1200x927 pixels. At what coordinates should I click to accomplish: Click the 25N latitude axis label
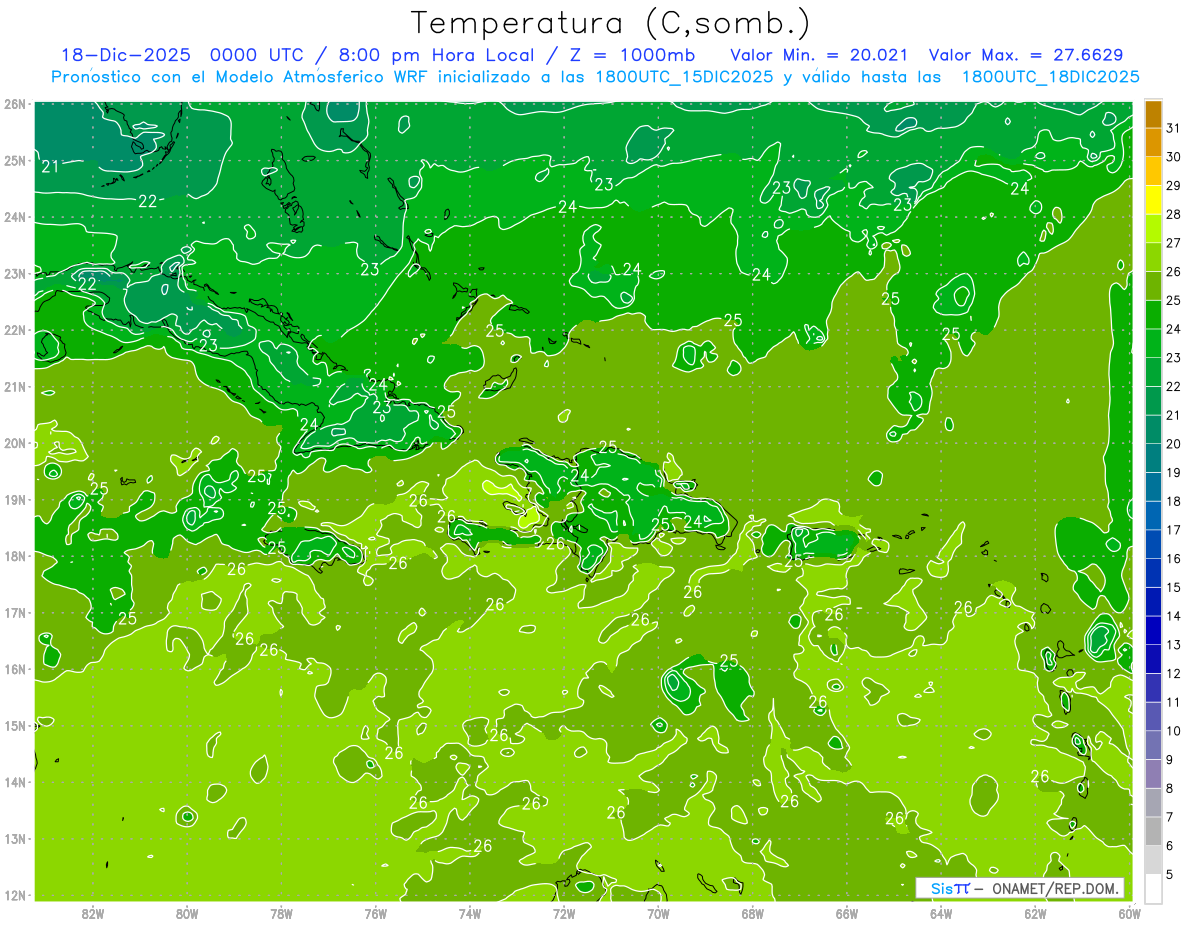point(15,160)
